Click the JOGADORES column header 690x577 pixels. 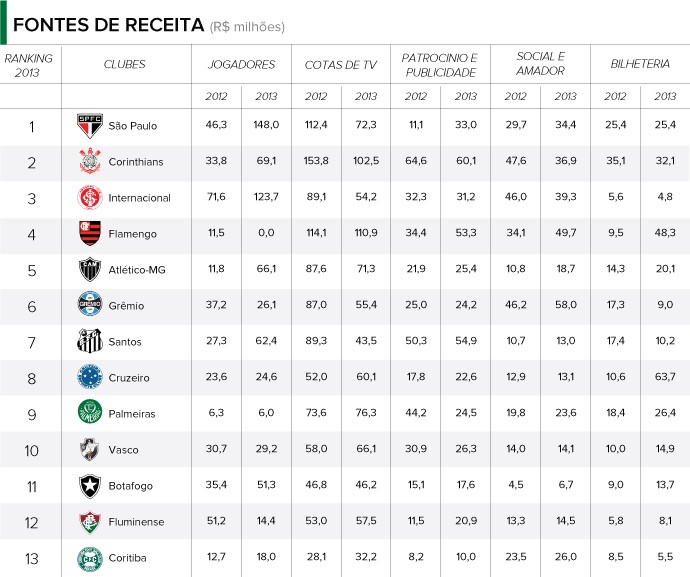(241, 64)
